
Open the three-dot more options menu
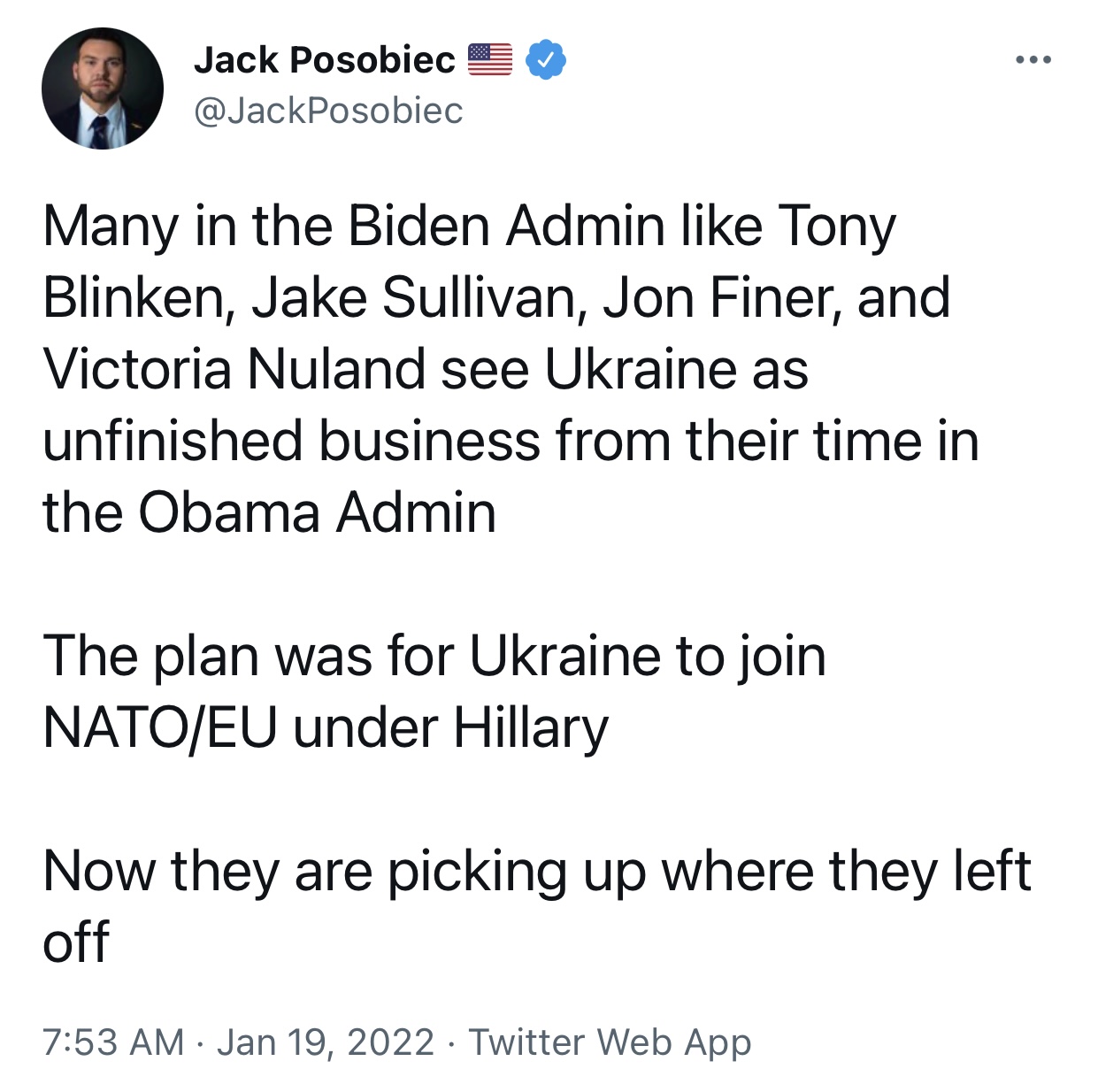[x=1033, y=61]
